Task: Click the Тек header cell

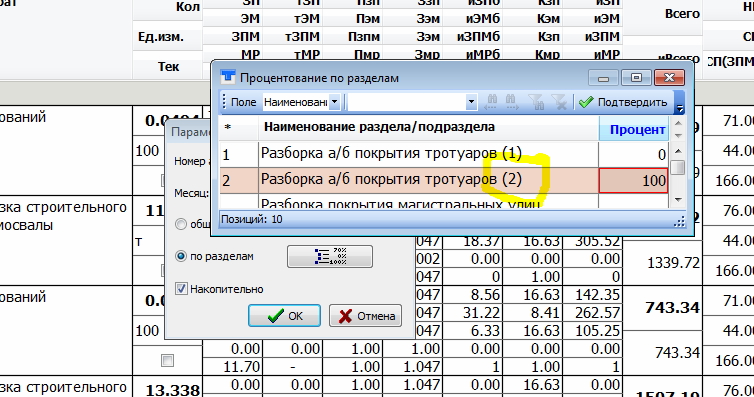Action: [168, 66]
